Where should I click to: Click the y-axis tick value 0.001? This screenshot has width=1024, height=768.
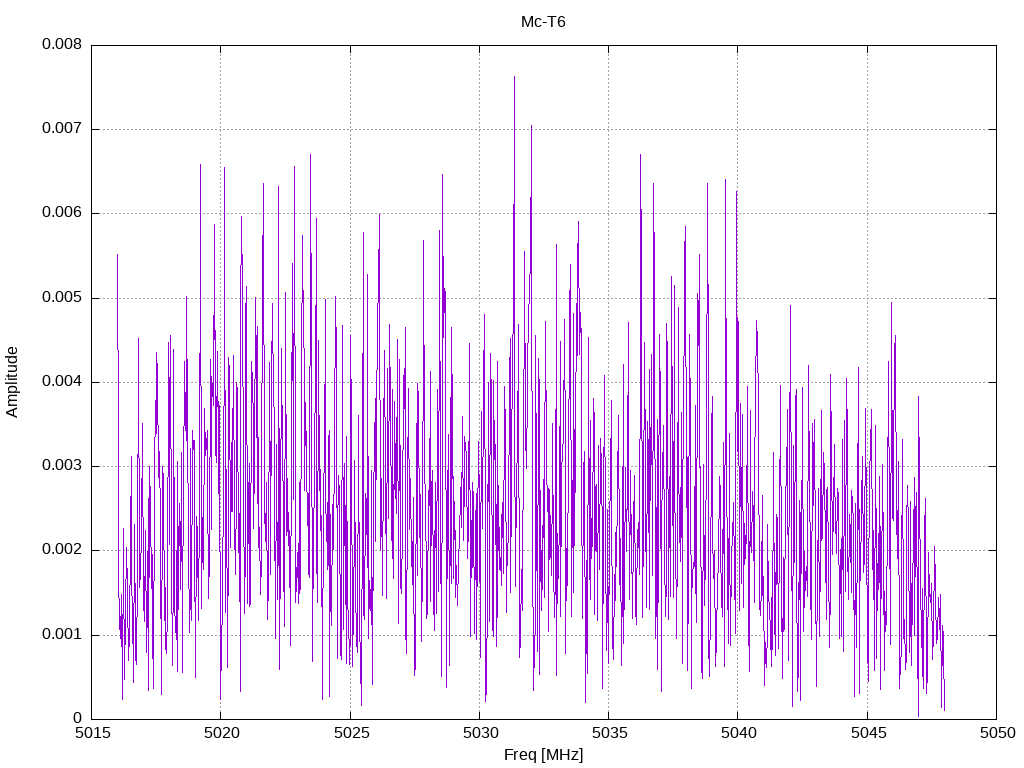(x=62, y=634)
